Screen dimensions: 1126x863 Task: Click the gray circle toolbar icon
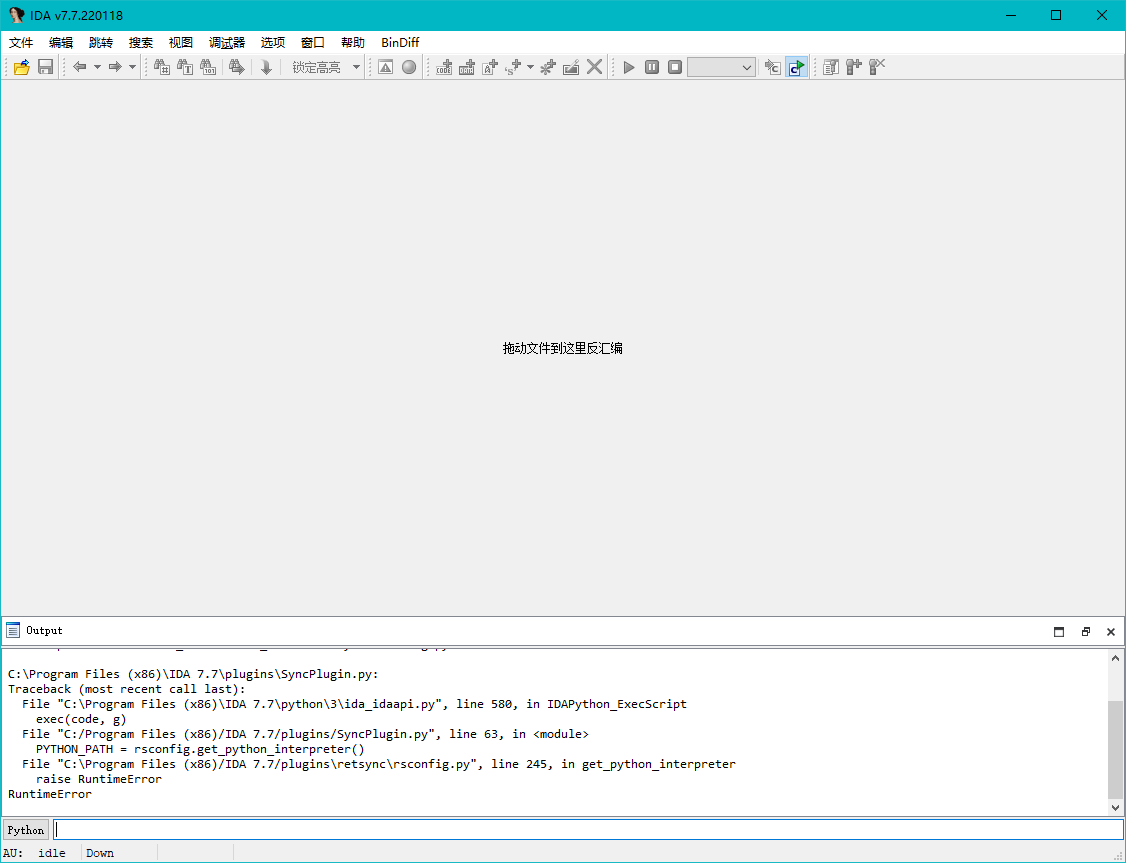click(x=409, y=67)
